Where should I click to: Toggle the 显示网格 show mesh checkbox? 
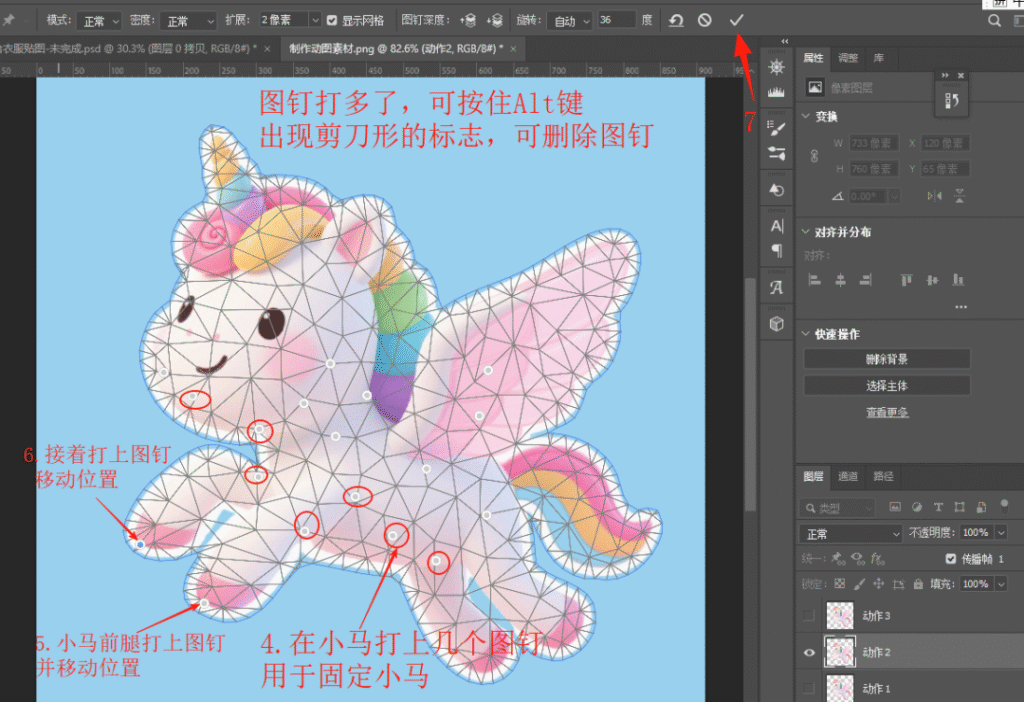332,20
